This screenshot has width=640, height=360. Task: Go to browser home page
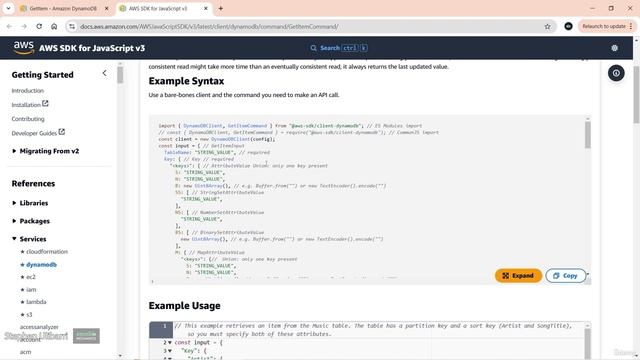click(54, 26)
